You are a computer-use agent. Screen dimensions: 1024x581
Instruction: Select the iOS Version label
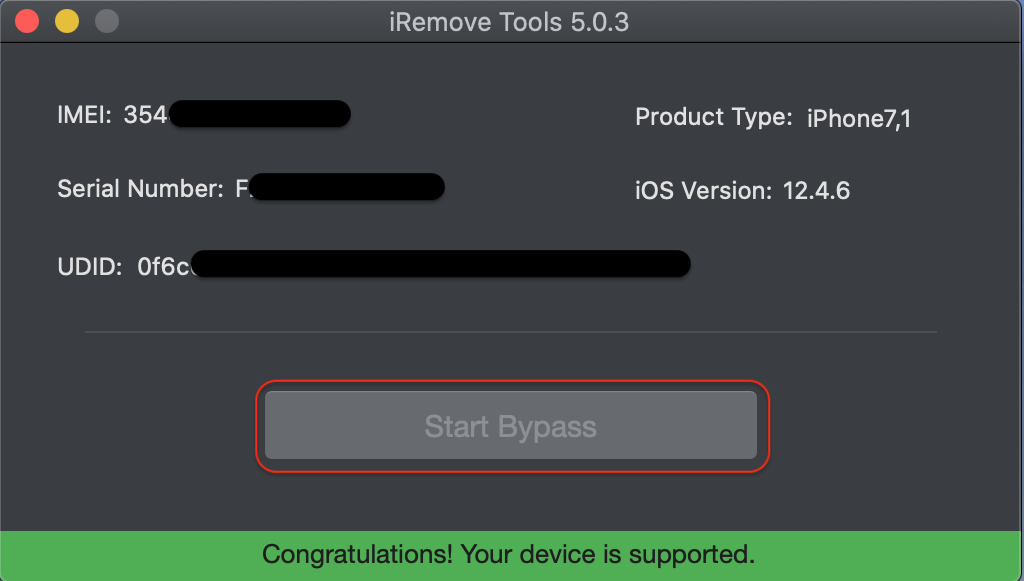click(x=703, y=191)
